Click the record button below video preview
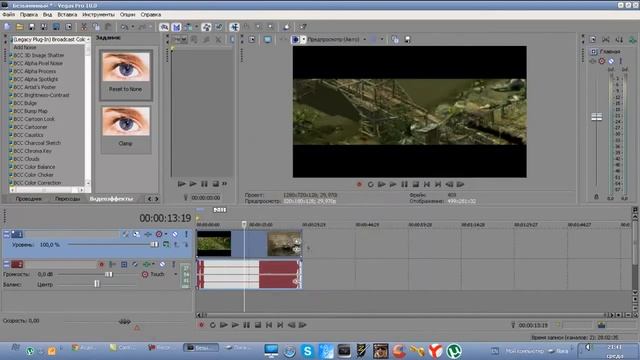This screenshot has width=640, height=360. point(359,184)
